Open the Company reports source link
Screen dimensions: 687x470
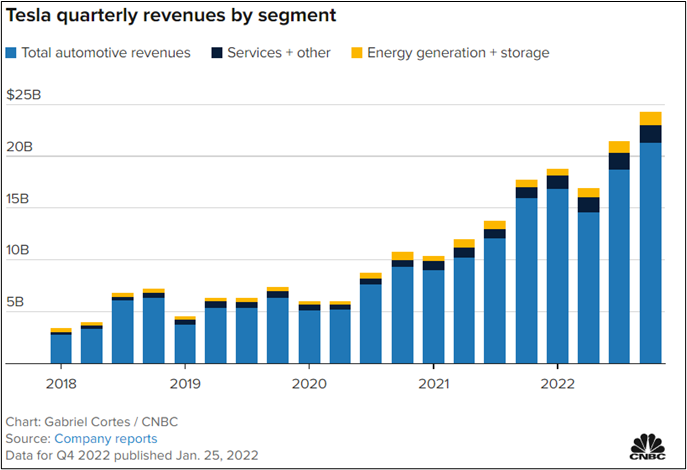105,438
